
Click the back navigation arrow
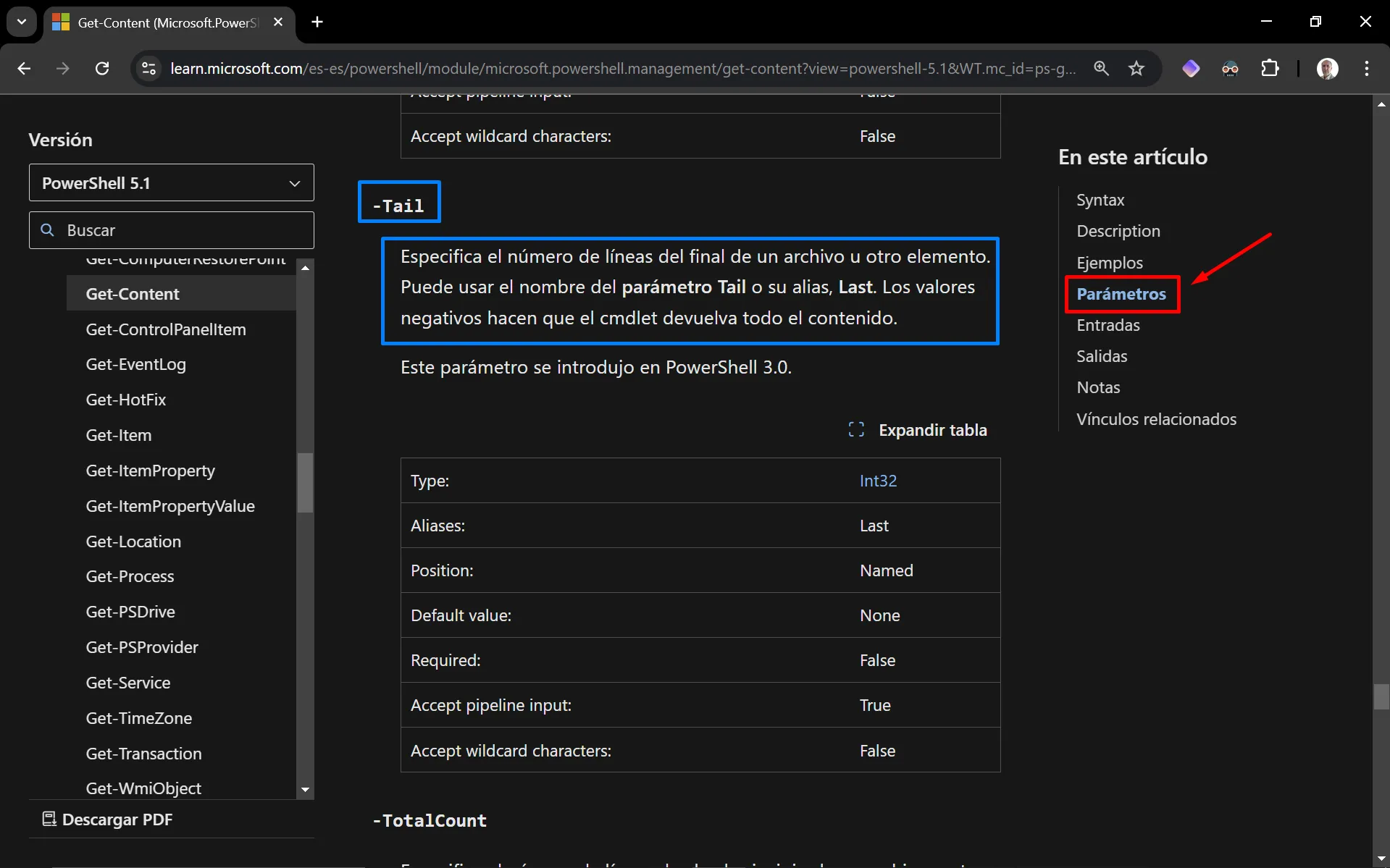point(24,68)
